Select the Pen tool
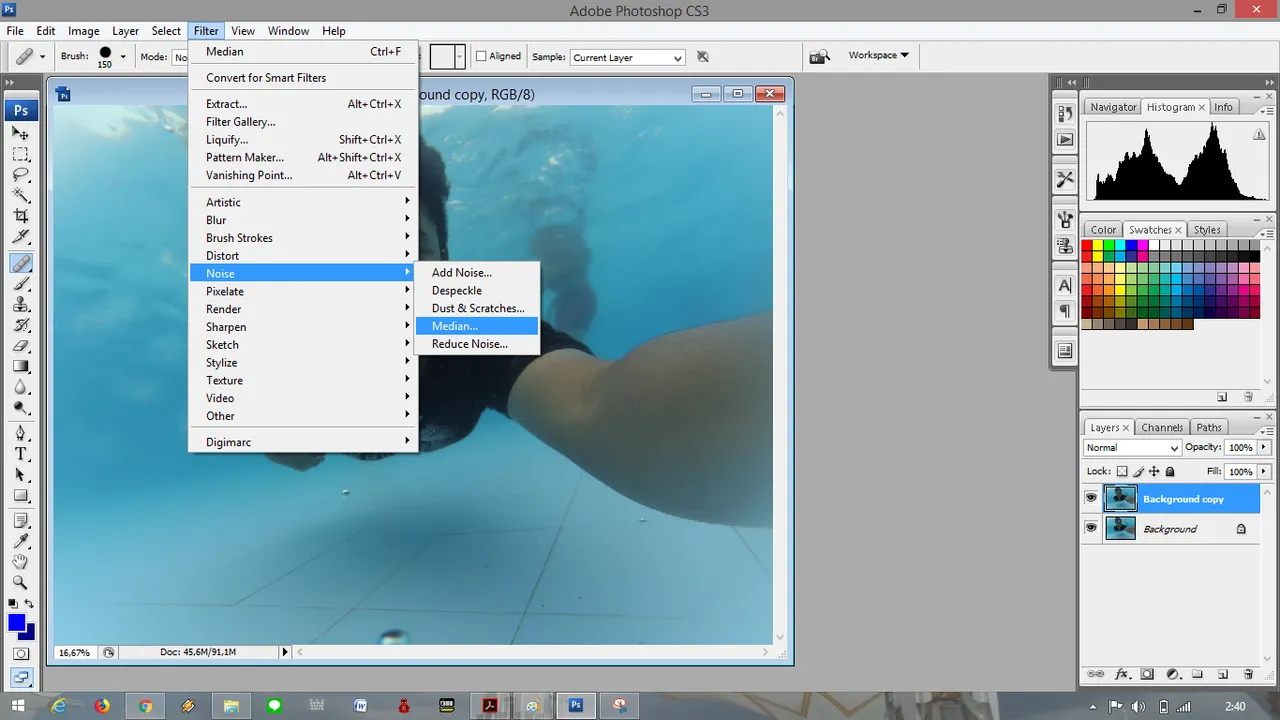Screen dimensions: 1280x720 coord(21,434)
